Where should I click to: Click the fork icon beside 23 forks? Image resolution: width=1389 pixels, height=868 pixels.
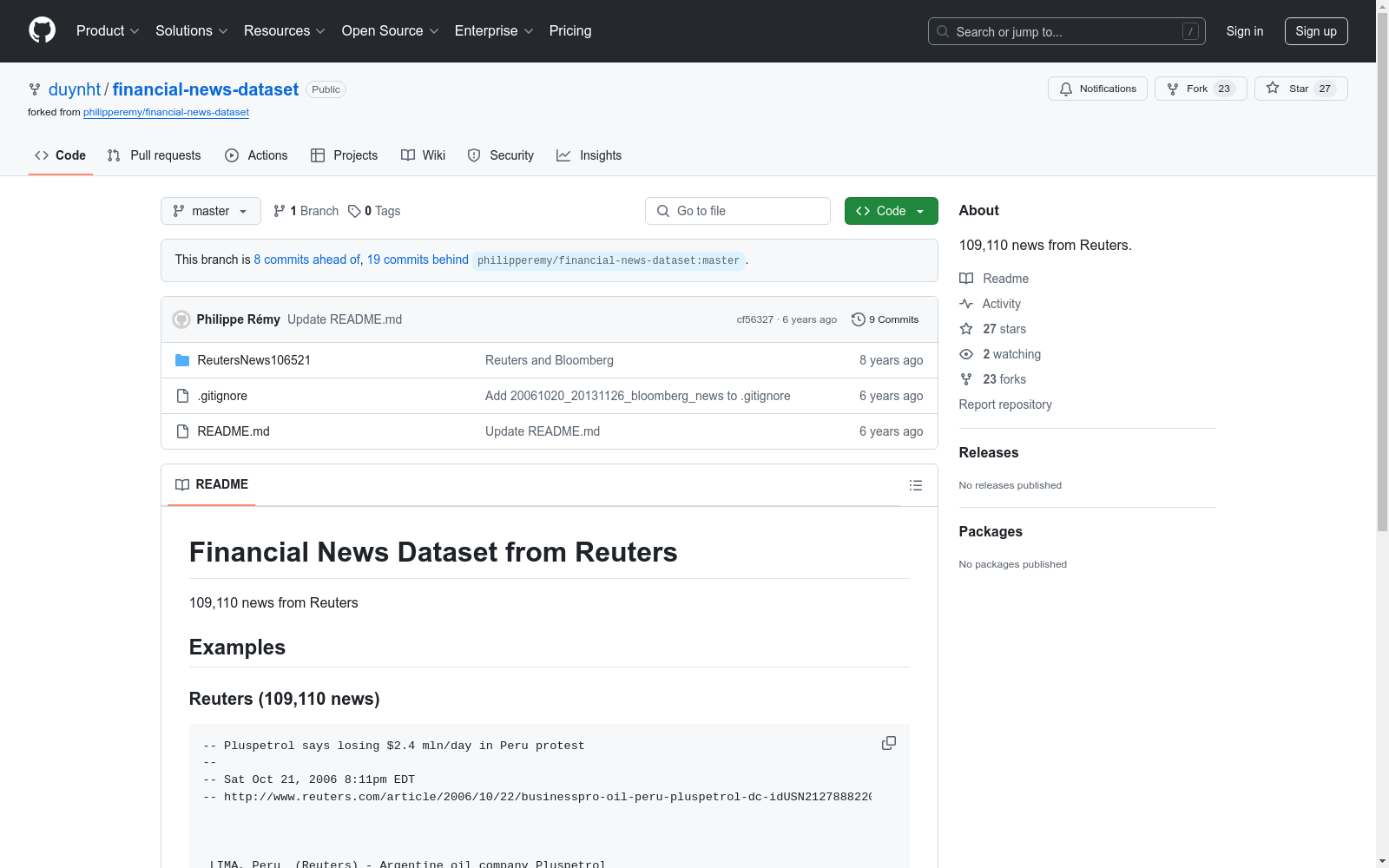[965, 379]
